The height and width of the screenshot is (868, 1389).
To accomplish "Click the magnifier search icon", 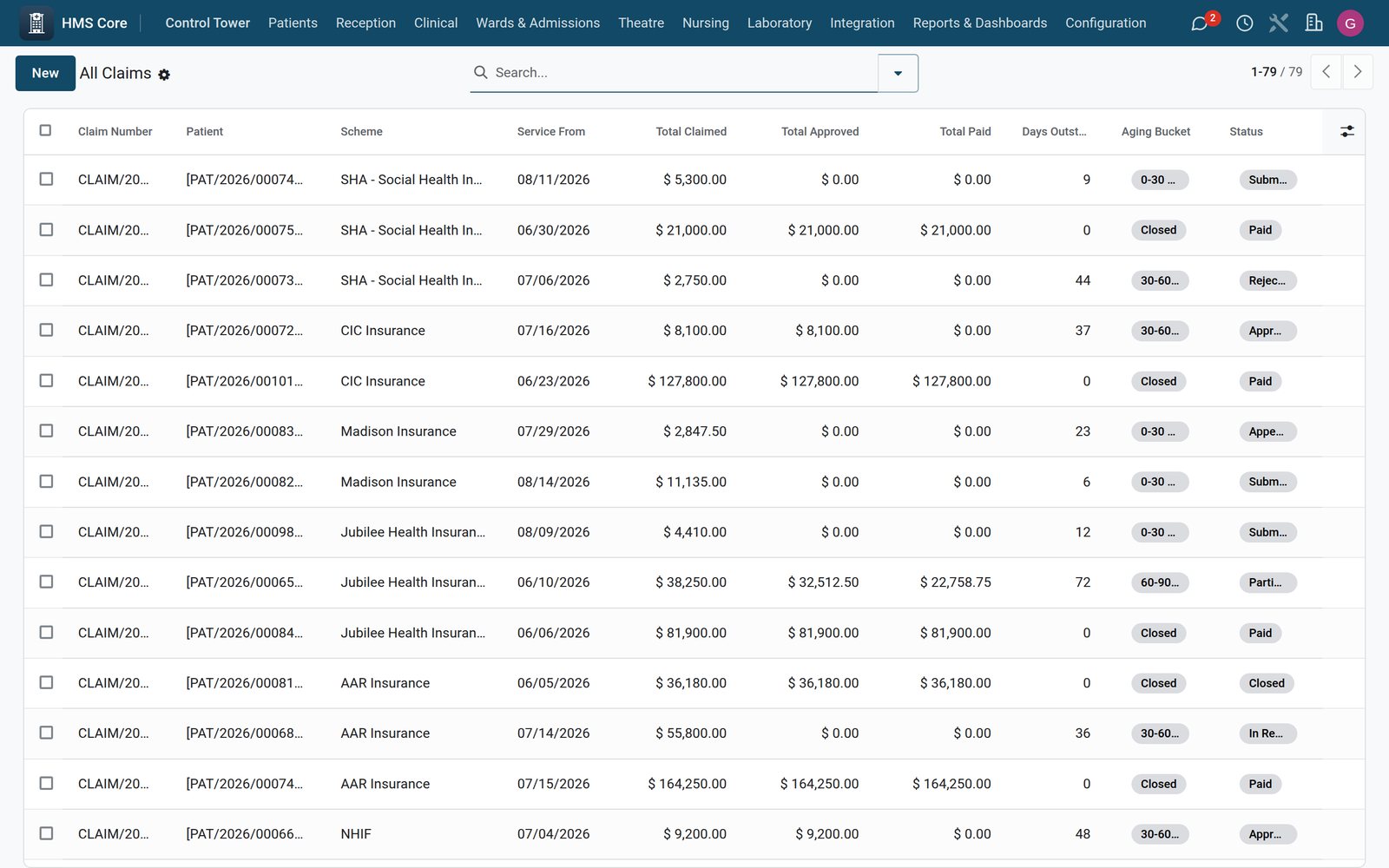I will [x=480, y=73].
